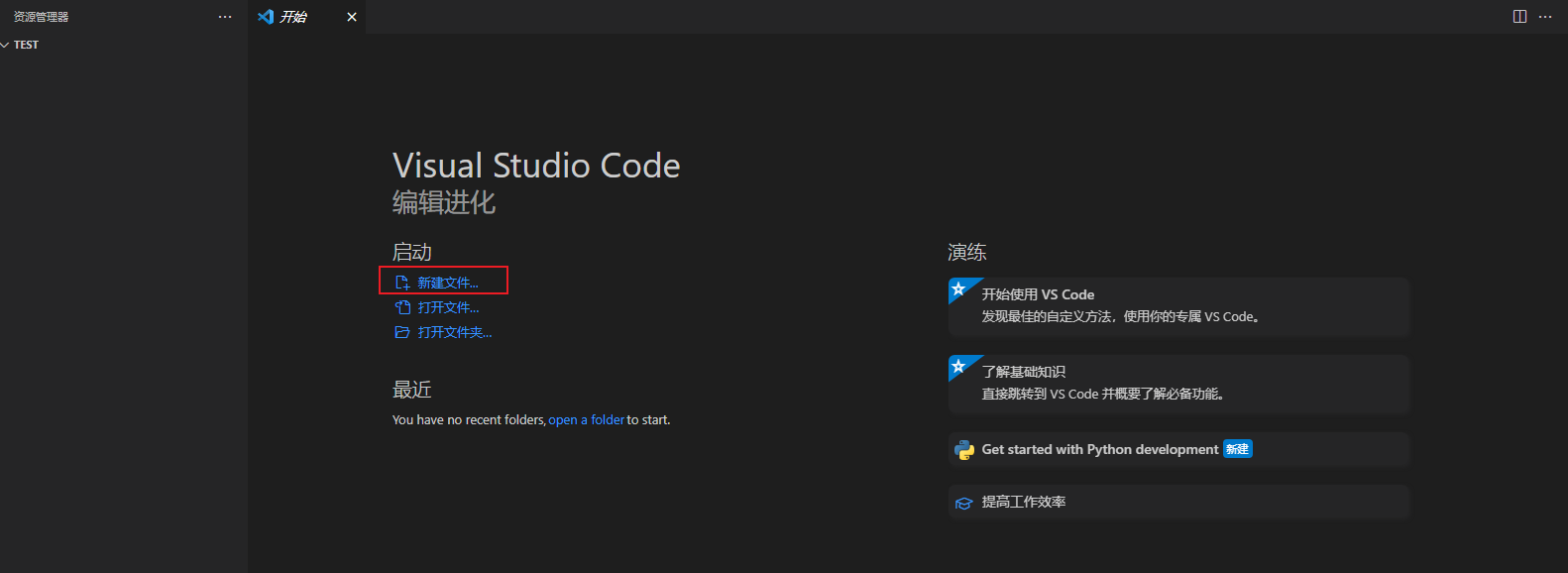Click the star badge on 开始使用 VS Code
The image size is (1568, 573).
[x=958, y=289]
